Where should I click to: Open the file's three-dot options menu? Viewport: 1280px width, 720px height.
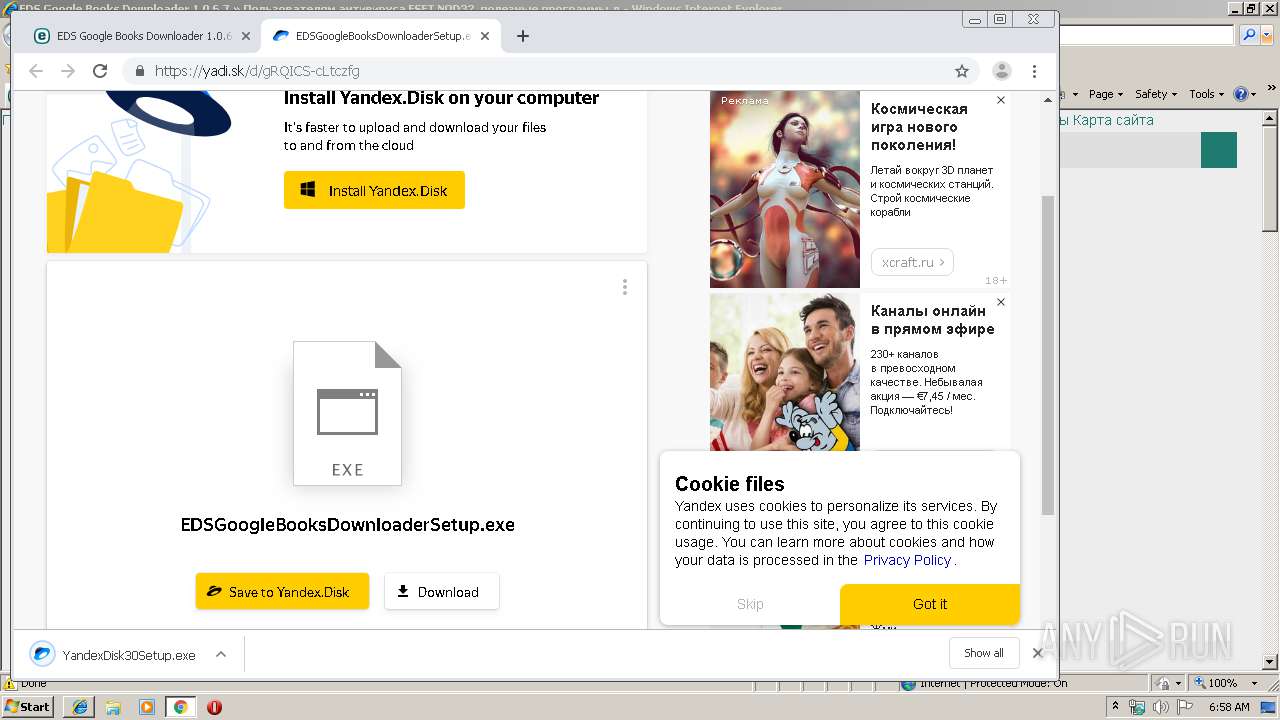(x=625, y=287)
